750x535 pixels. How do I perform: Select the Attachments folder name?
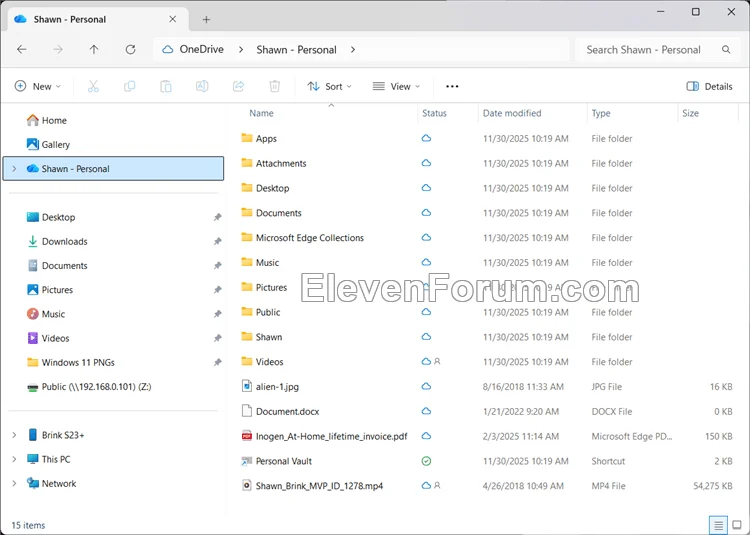[x=281, y=164]
